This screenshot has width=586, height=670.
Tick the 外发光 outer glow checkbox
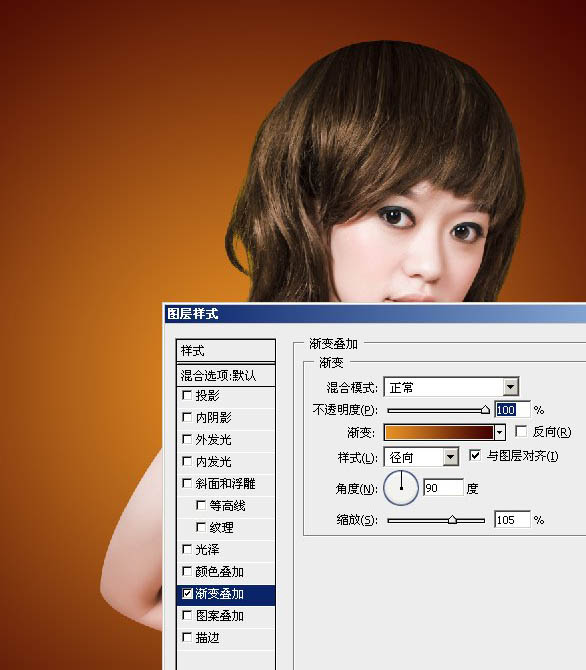(x=187, y=439)
